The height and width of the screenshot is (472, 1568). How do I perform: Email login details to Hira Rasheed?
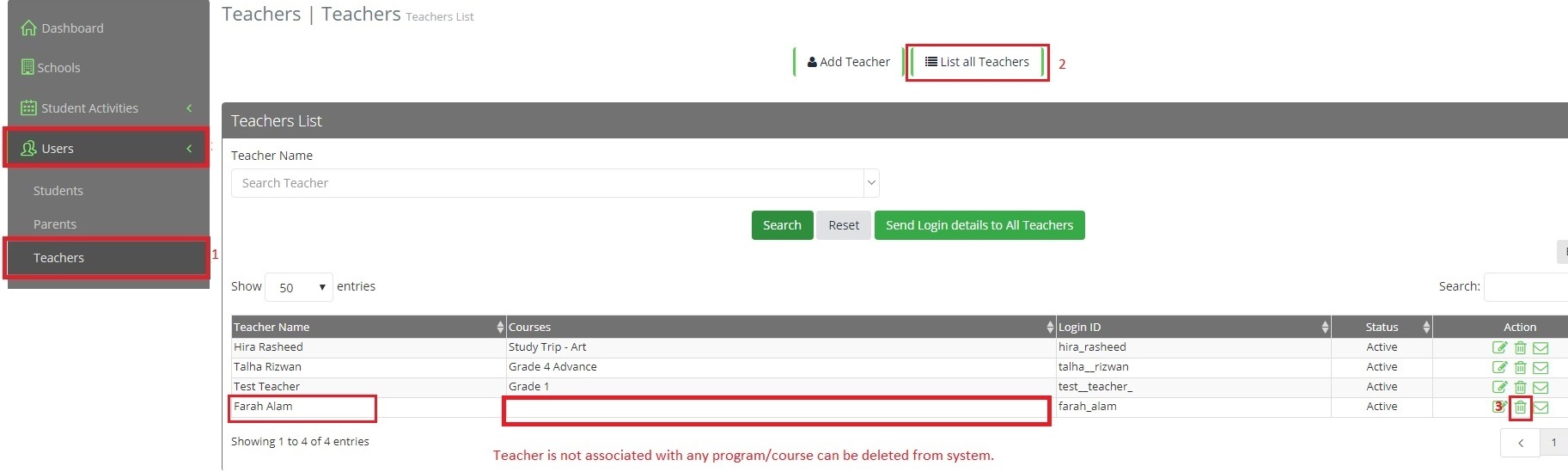click(x=1541, y=348)
